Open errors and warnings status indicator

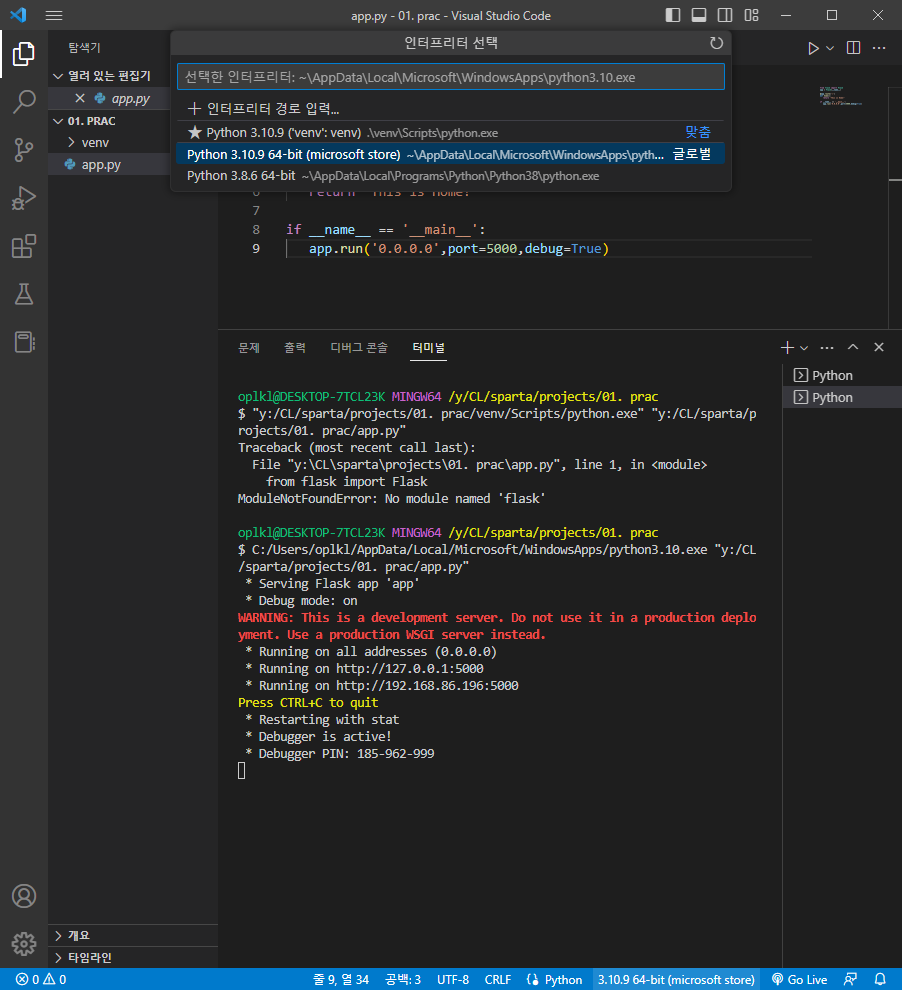pos(41,979)
